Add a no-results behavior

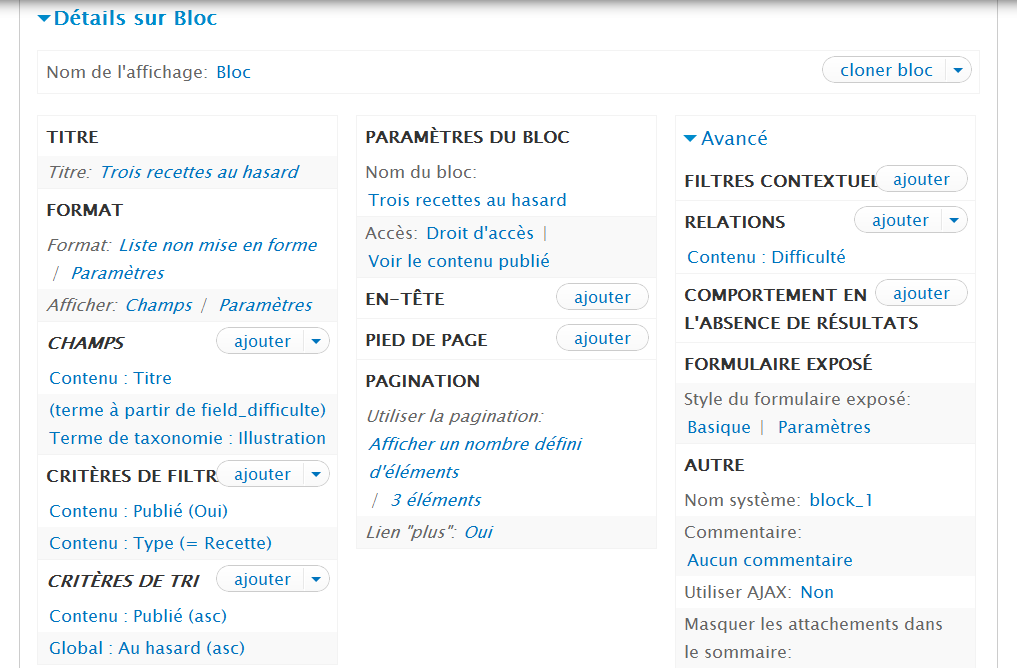coord(921,293)
